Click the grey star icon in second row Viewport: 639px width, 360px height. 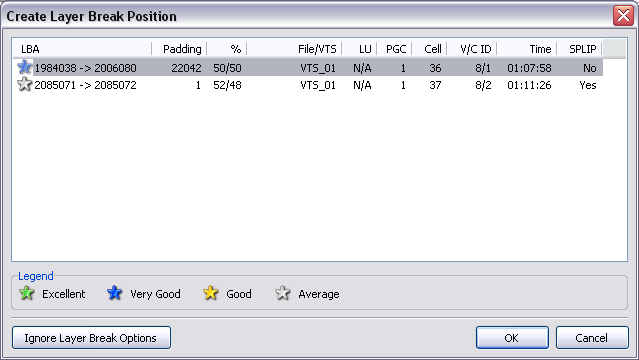point(24,84)
